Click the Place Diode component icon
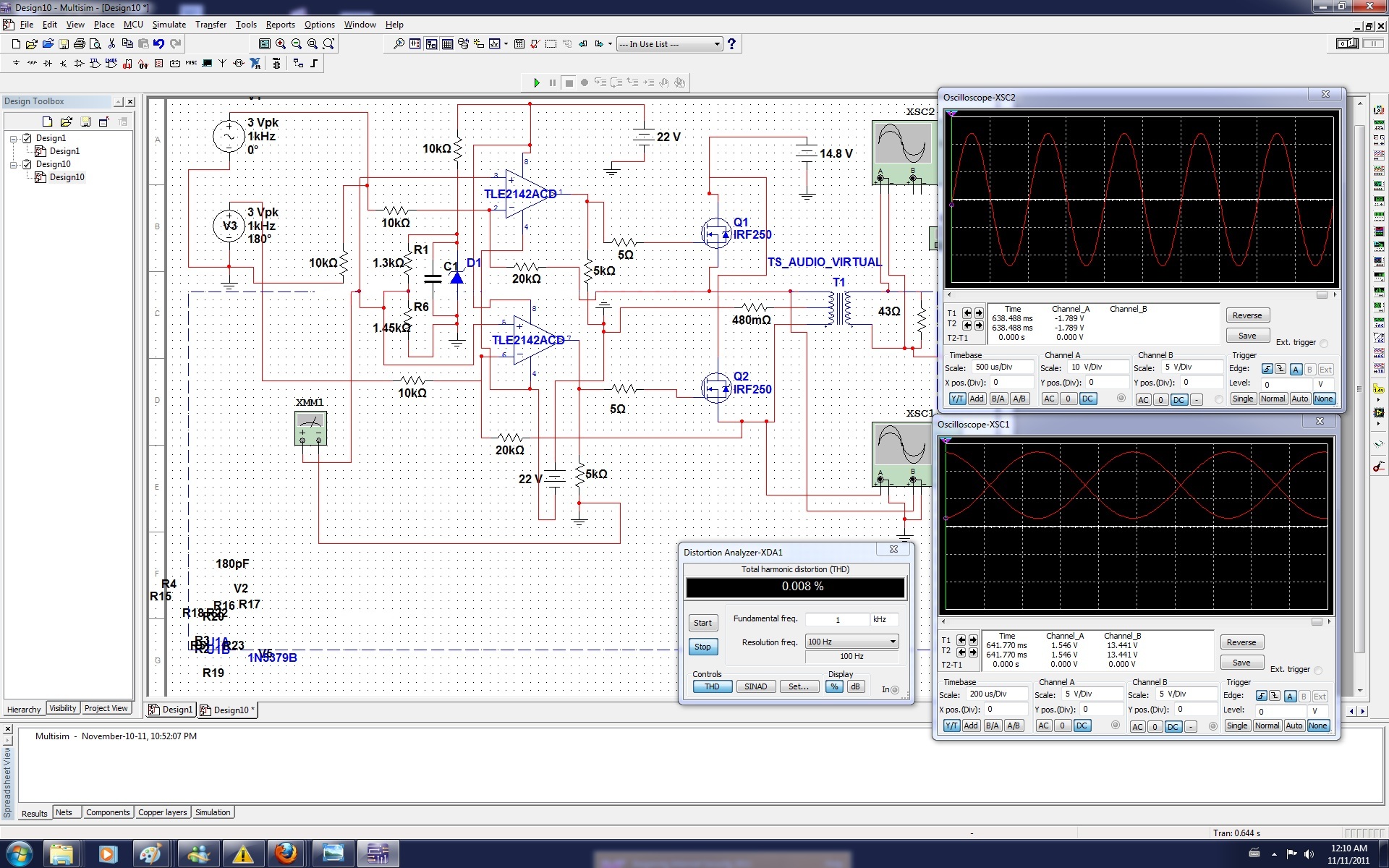 (48, 64)
